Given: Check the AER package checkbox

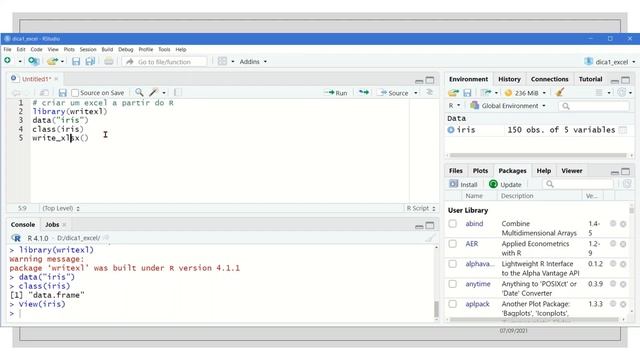Looking at the screenshot, I should click(452, 244).
